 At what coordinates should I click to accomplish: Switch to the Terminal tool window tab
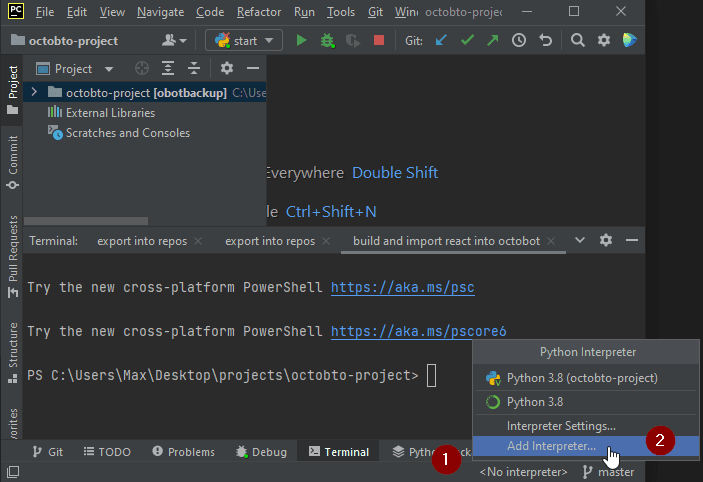click(339, 452)
